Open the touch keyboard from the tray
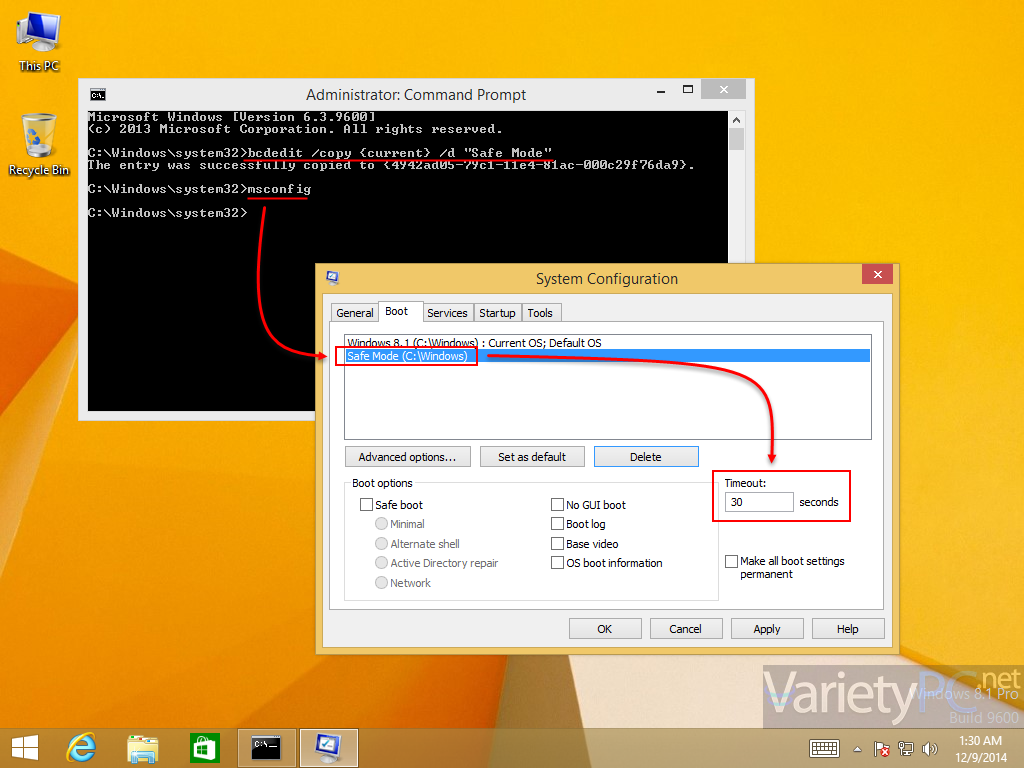The width and height of the screenshot is (1024, 768). point(823,748)
